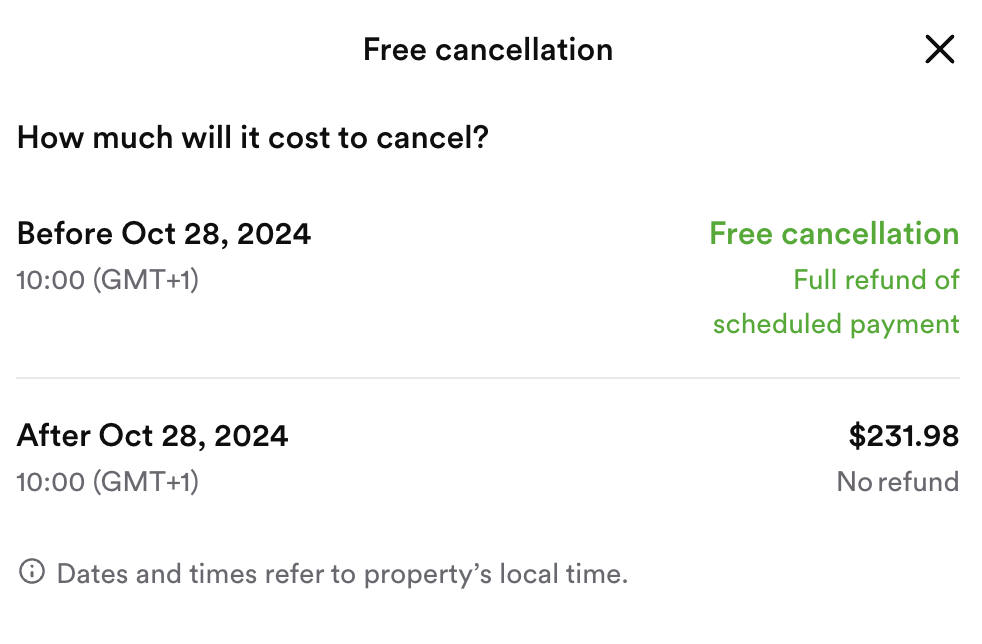Click the green "Full refund of" line
This screenshot has width=982, height=644.
click(x=876, y=279)
